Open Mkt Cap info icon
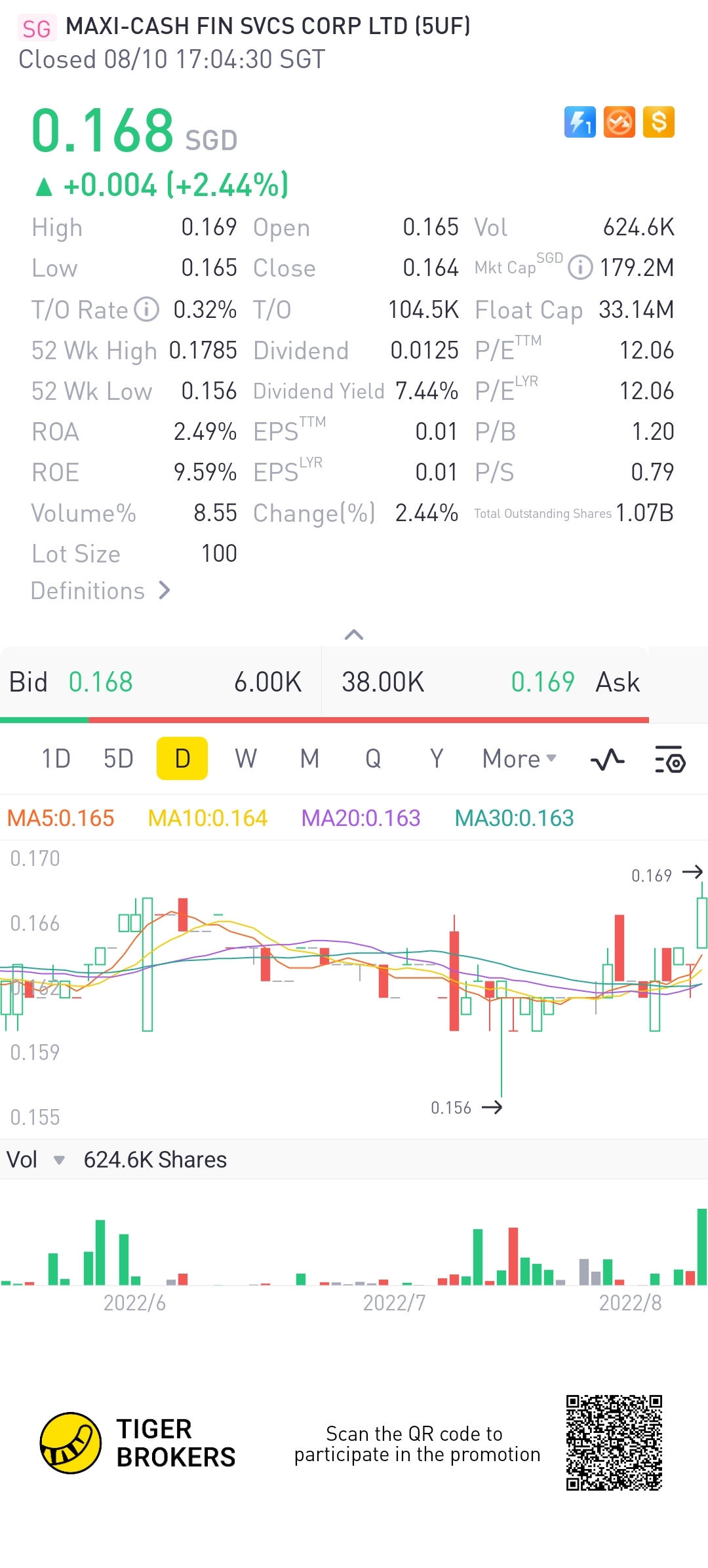 coord(580,267)
